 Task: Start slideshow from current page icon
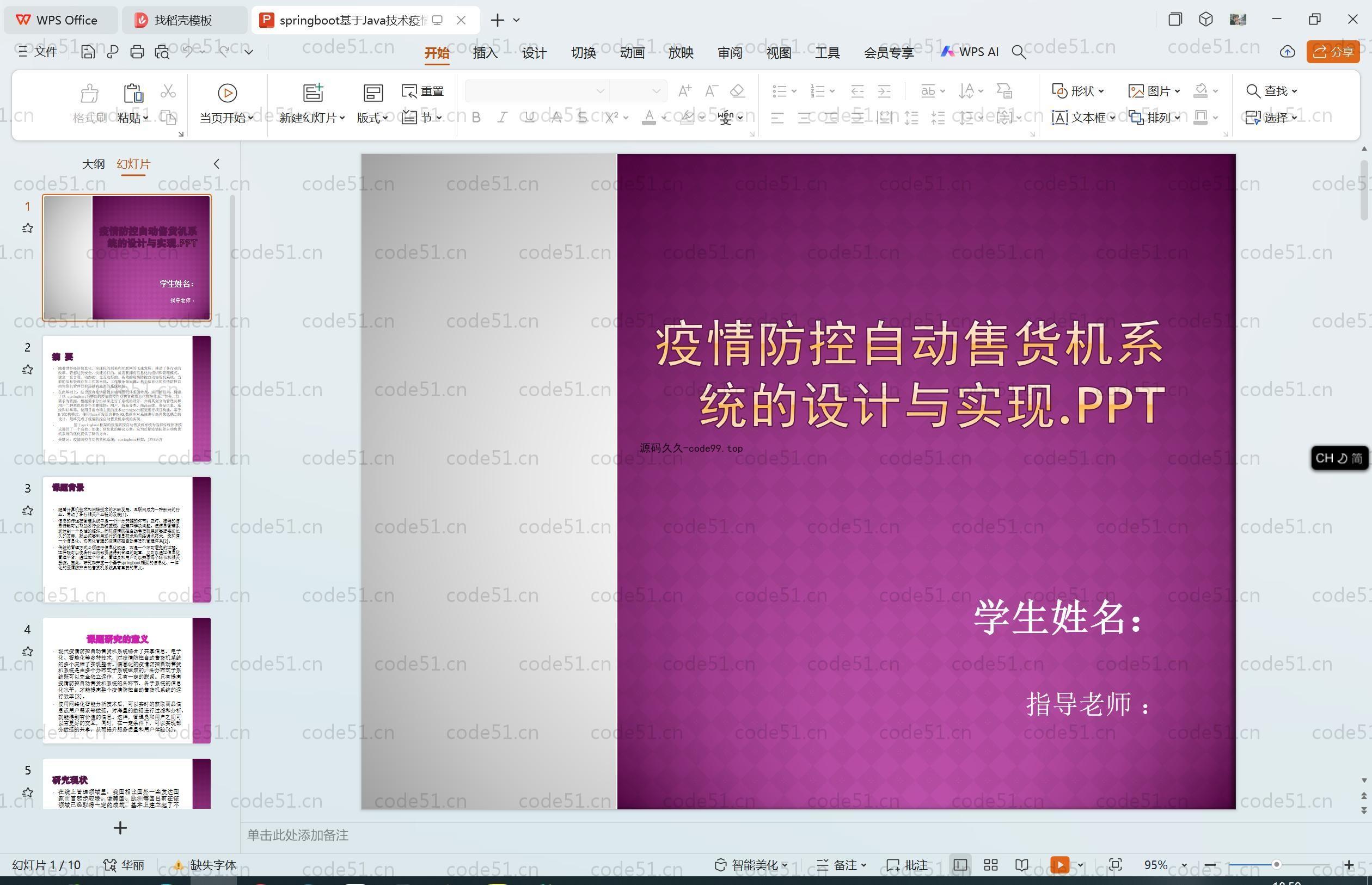tap(227, 93)
